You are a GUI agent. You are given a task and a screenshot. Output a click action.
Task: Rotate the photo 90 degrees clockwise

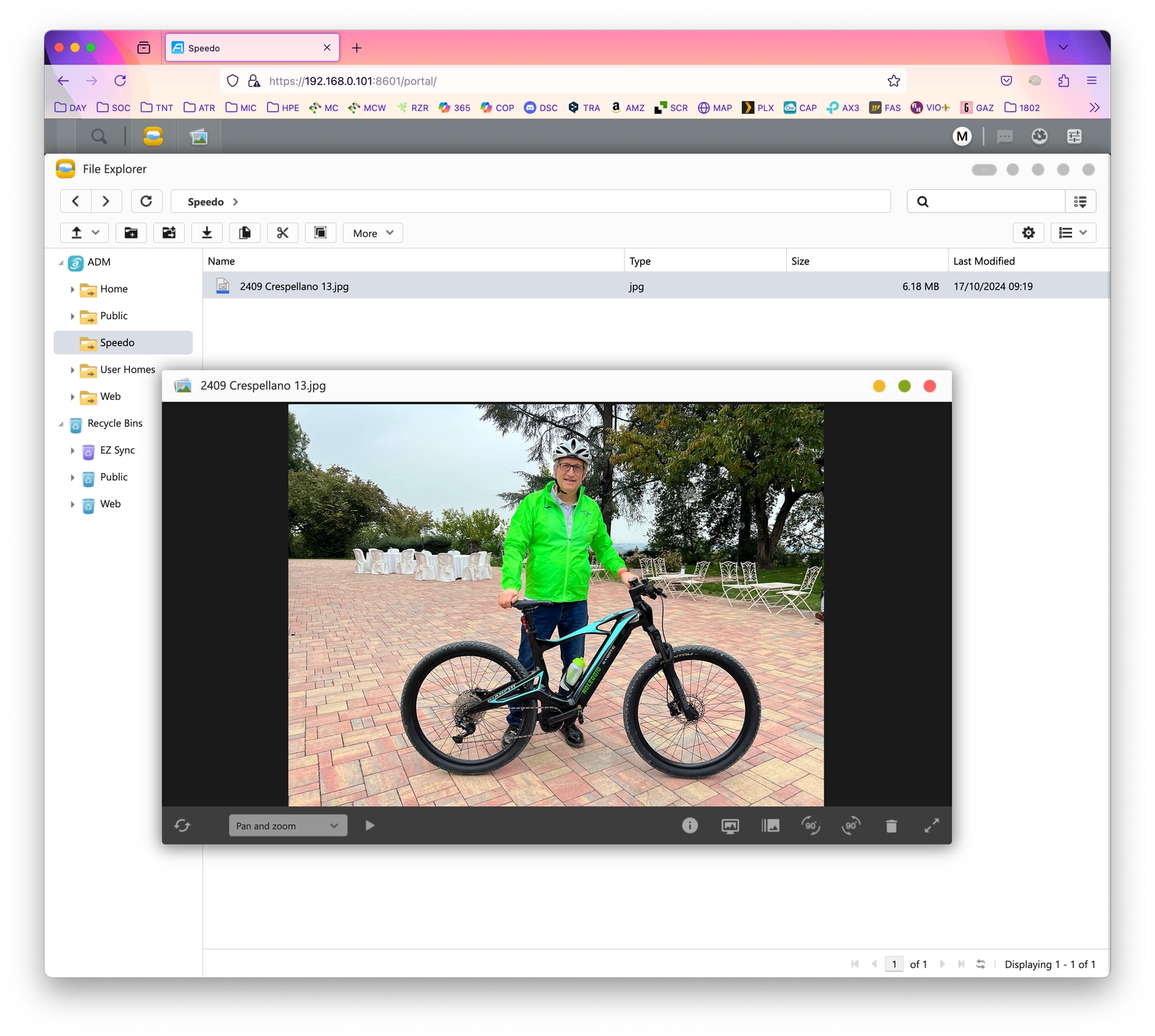(851, 825)
